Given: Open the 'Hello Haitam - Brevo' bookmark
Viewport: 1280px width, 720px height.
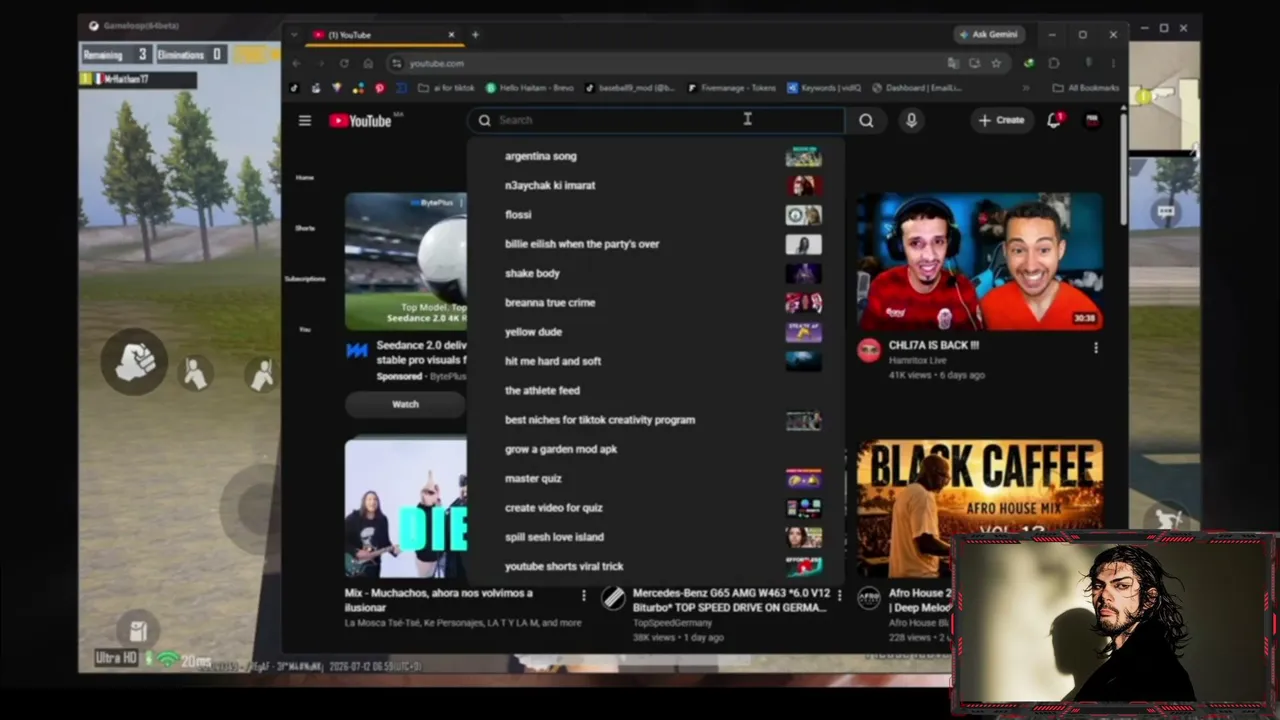Looking at the screenshot, I should (530, 88).
